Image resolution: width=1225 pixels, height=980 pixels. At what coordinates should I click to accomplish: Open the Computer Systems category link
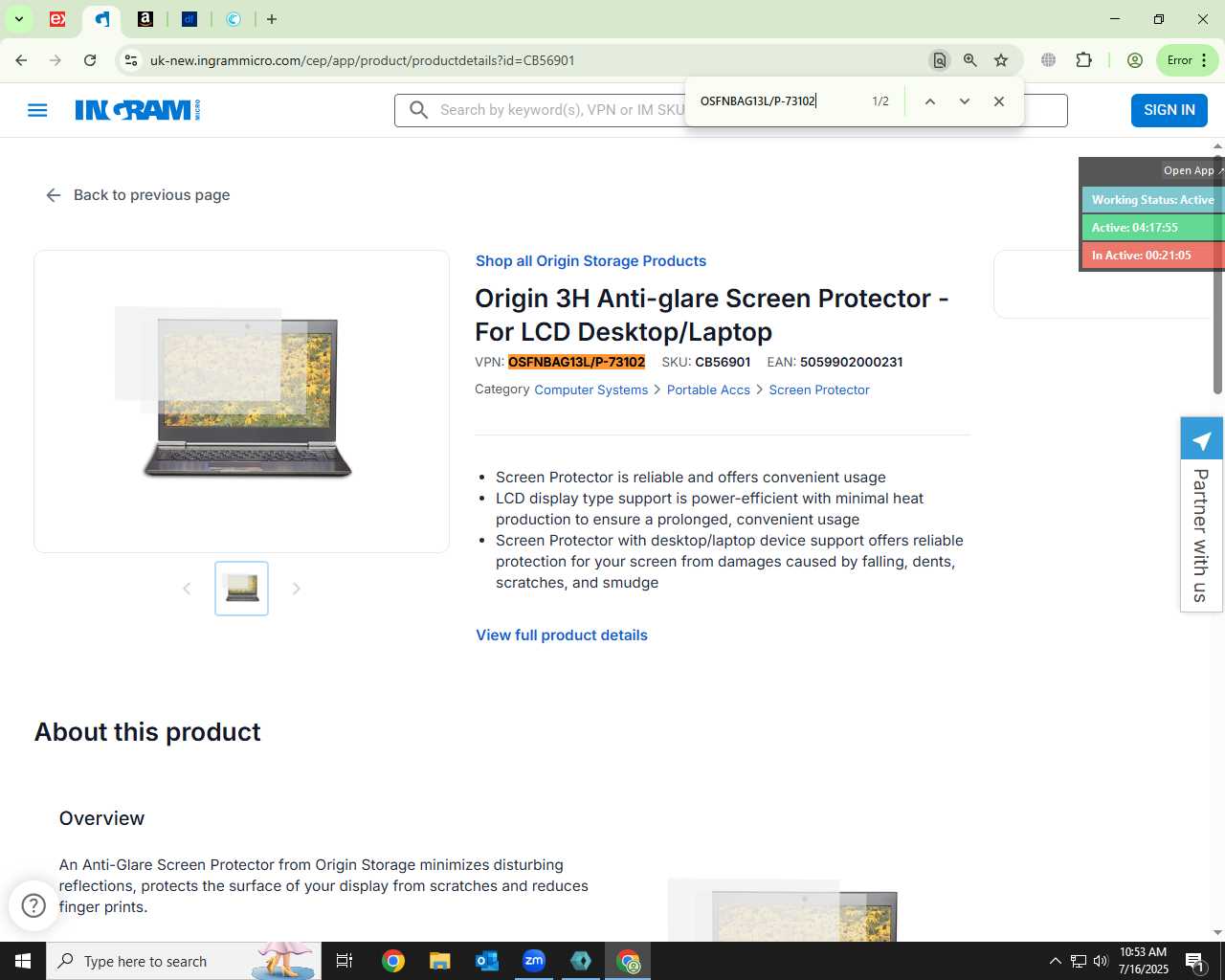pyautogui.click(x=590, y=390)
